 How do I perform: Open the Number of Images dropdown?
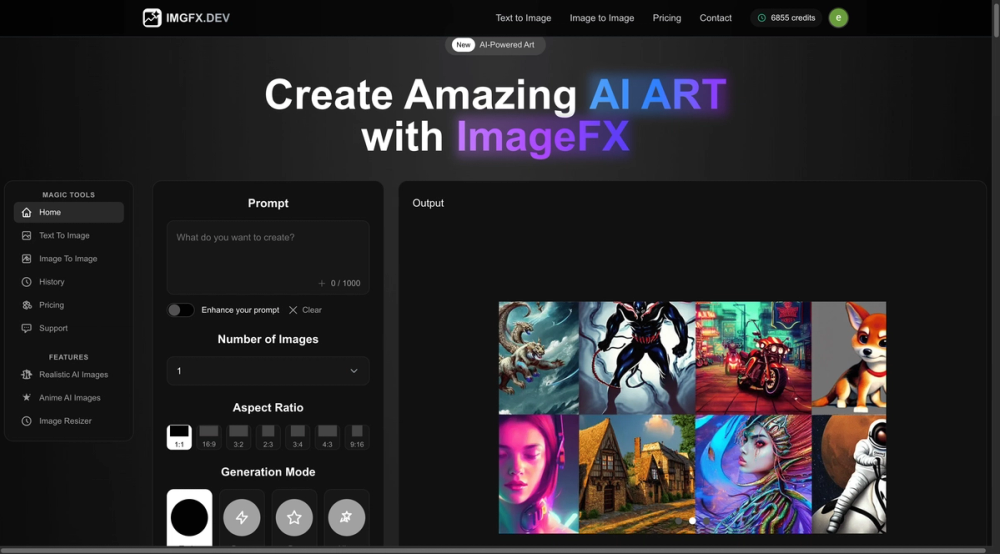(x=268, y=371)
